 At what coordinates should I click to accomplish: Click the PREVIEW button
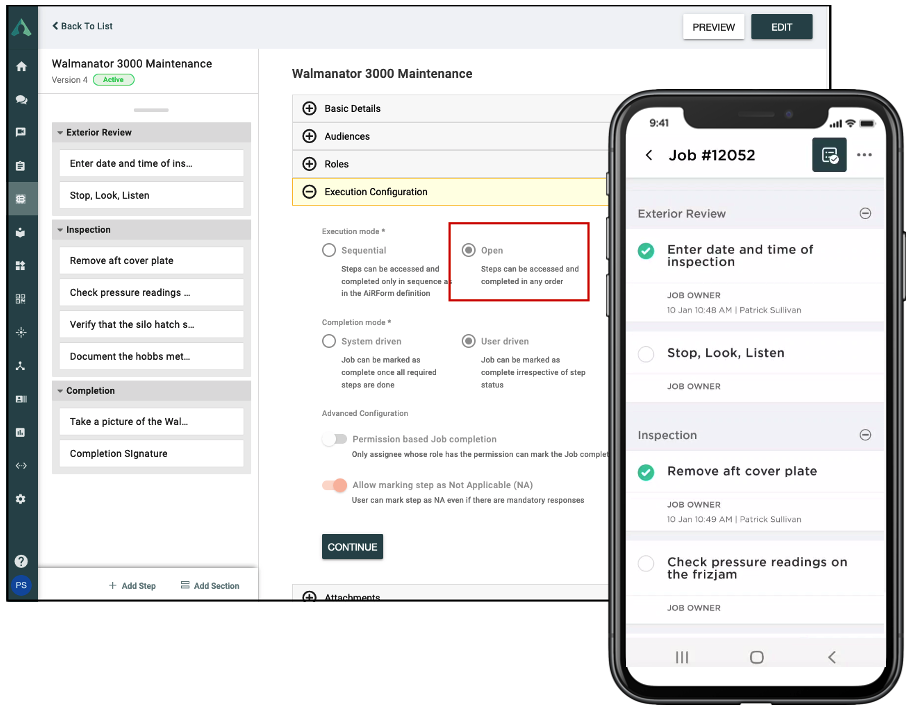click(713, 27)
